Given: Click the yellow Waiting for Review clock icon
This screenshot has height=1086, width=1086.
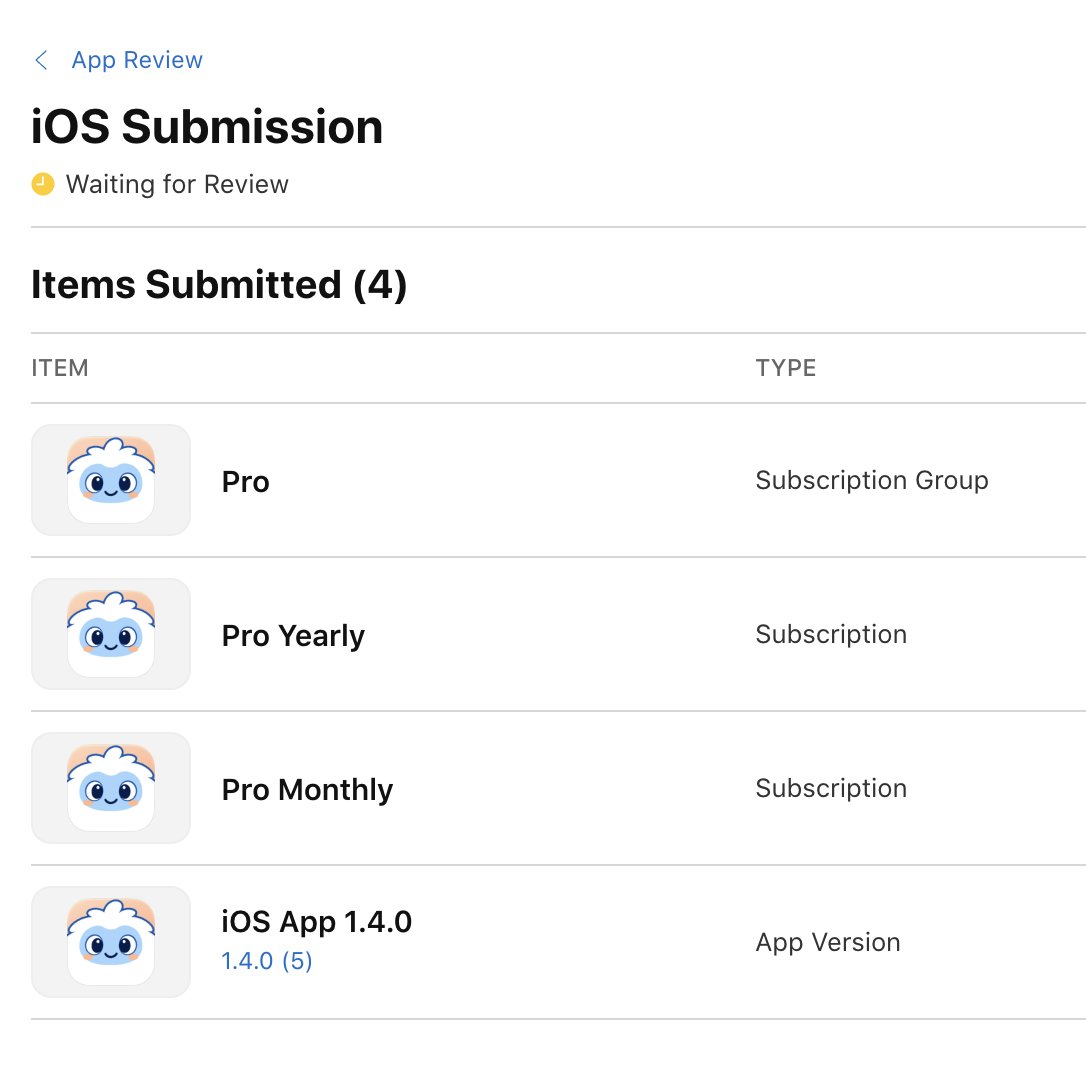Looking at the screenshot, I should click(x=43, y=184).
